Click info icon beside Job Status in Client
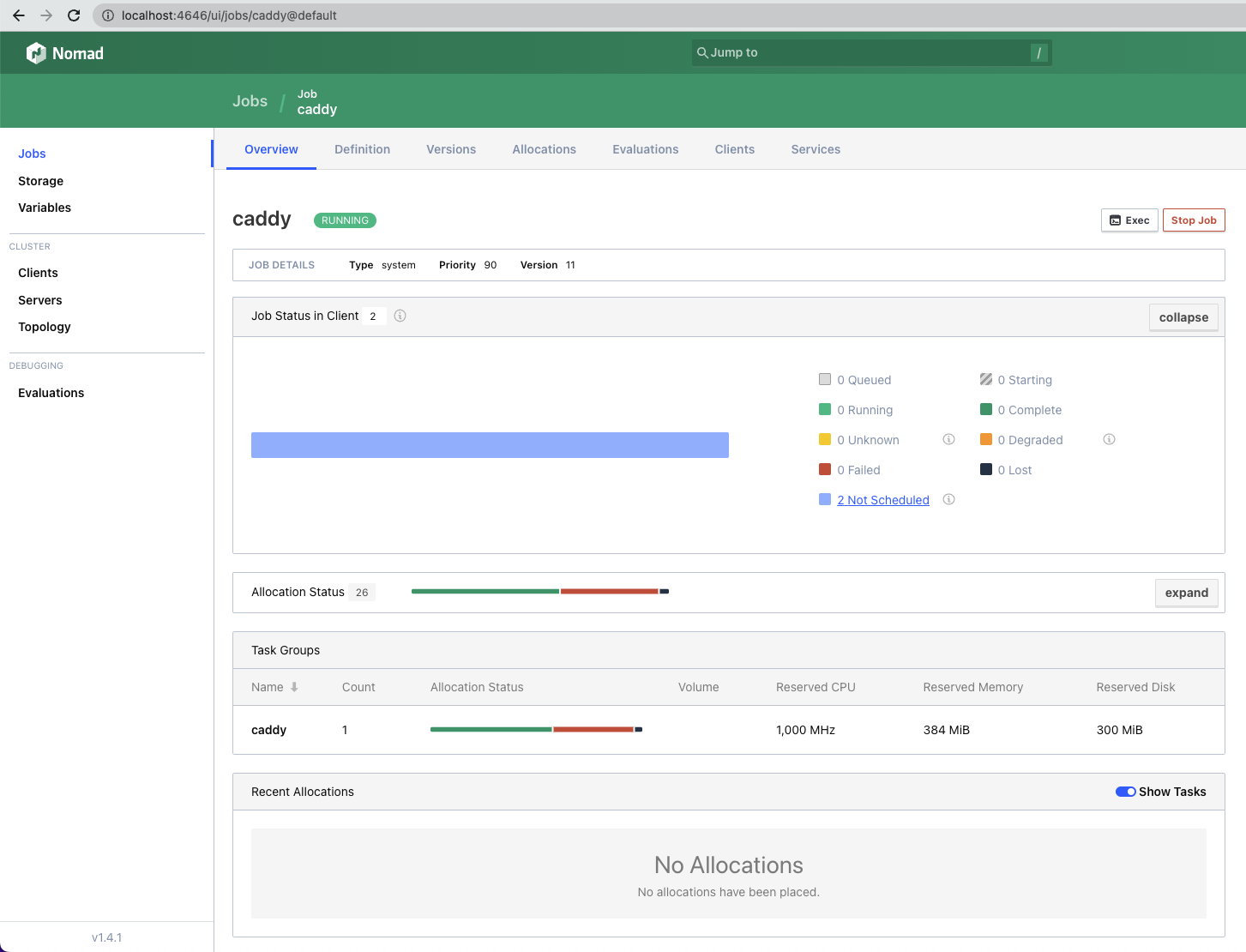The height and width of the screenshot is (952, 1246). pyautogui.click(x=400, y=316)
